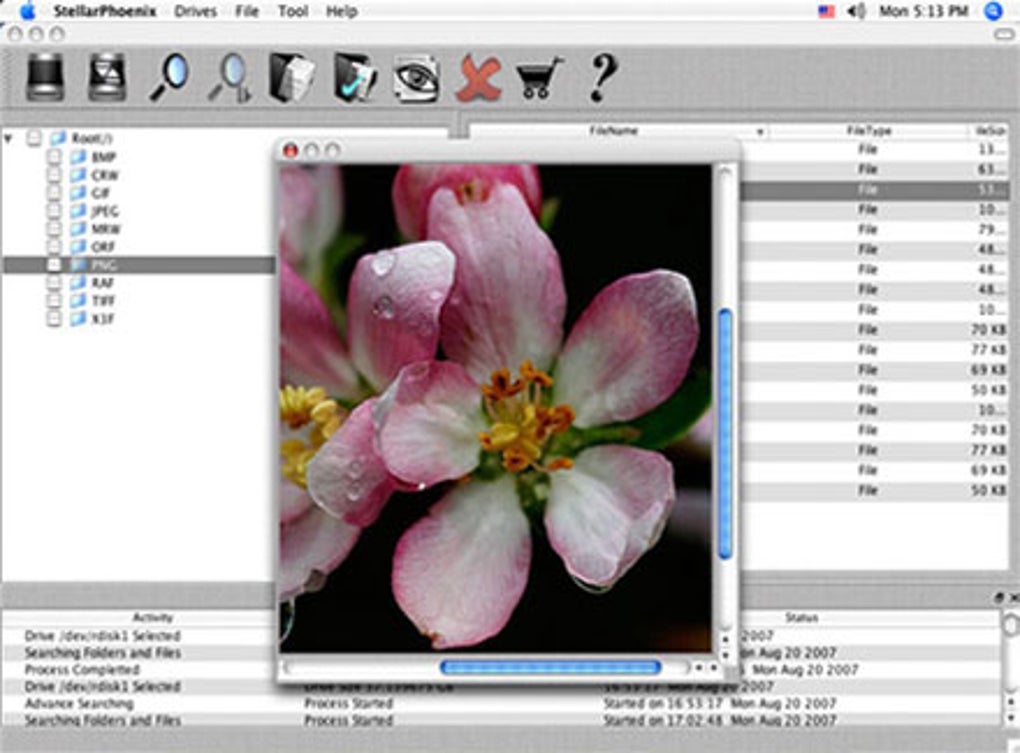This screenshot has width=1020, height=753.
Task: Select the file row with size 63...
Action: (874, 170)
